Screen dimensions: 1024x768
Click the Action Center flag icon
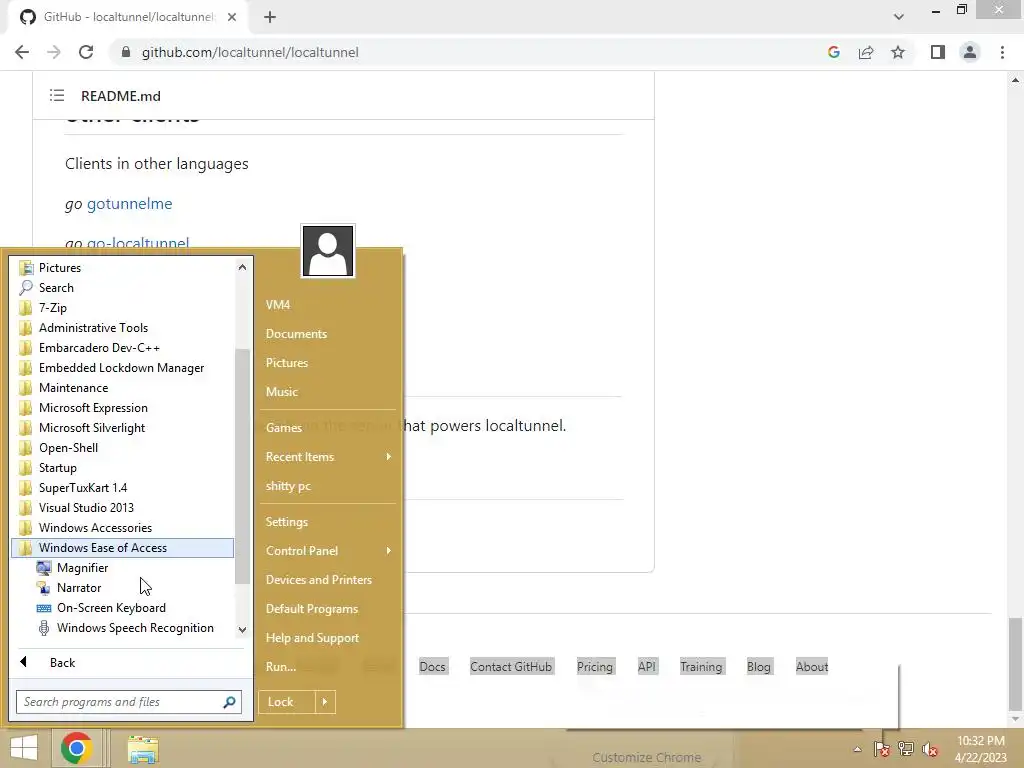(x=881, y=749)
